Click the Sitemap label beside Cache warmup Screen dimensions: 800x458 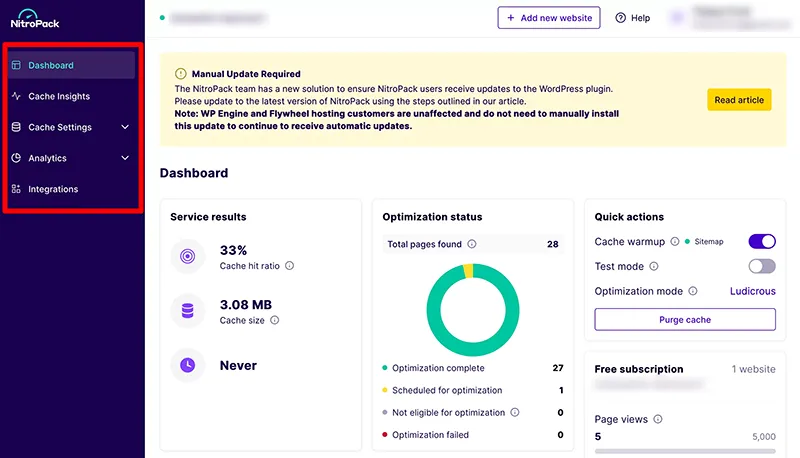[x=709, y=241]
